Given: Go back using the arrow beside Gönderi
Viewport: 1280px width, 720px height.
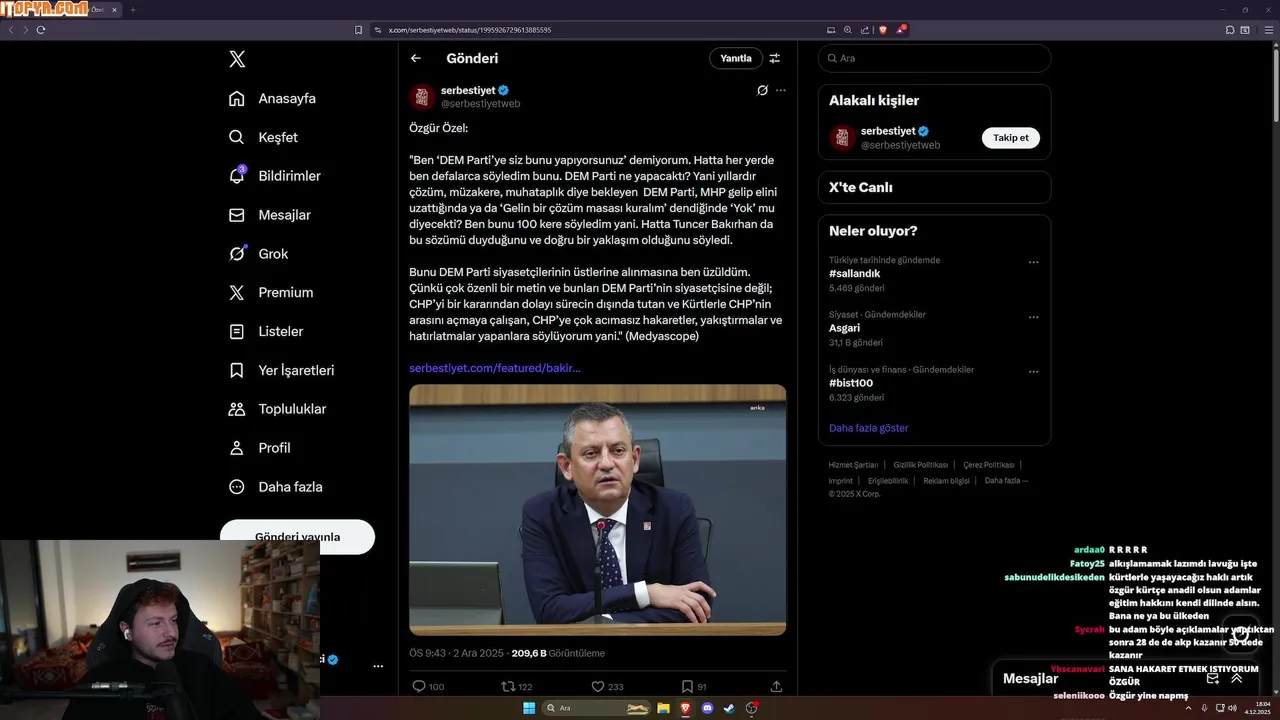Looking at the screenshot, I should click(416, 58).
